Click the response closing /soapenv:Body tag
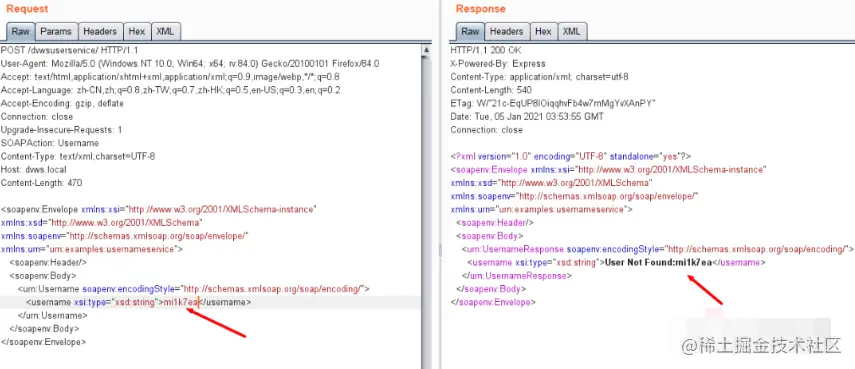Screen dimensions: 855x369 (491, 289)
